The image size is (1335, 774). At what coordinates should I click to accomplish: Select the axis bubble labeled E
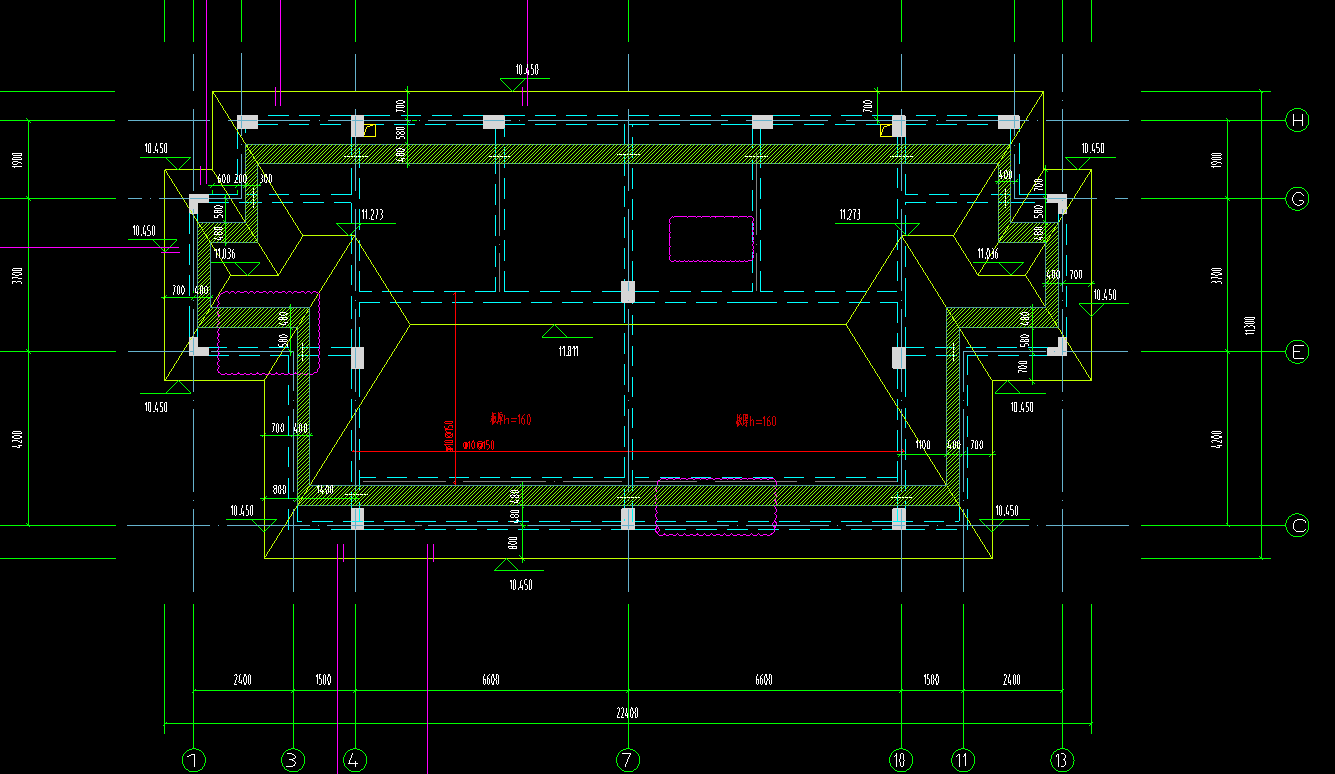pos(1297,352)
